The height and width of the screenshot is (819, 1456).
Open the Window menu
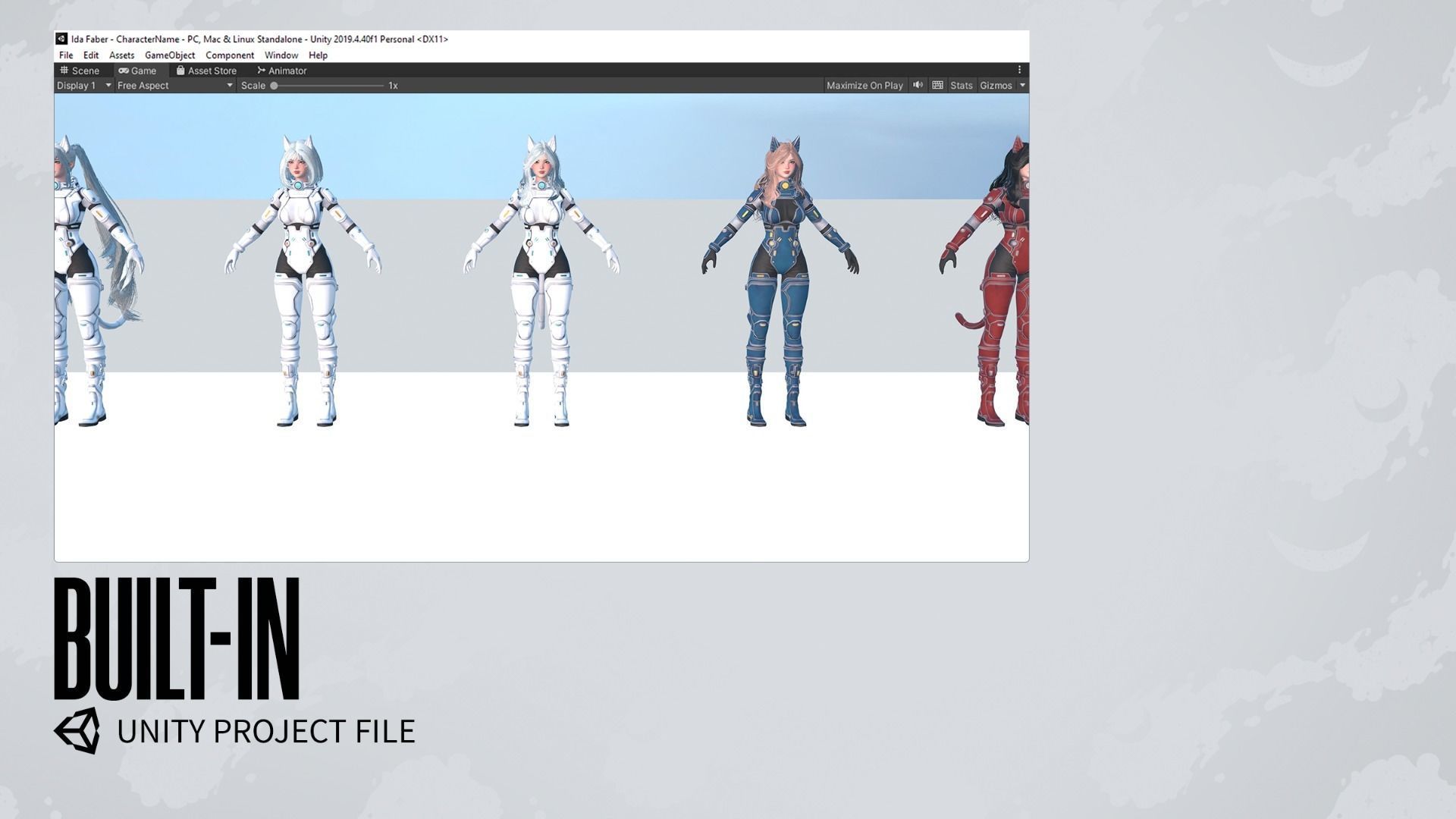click(x=281, y=55)
